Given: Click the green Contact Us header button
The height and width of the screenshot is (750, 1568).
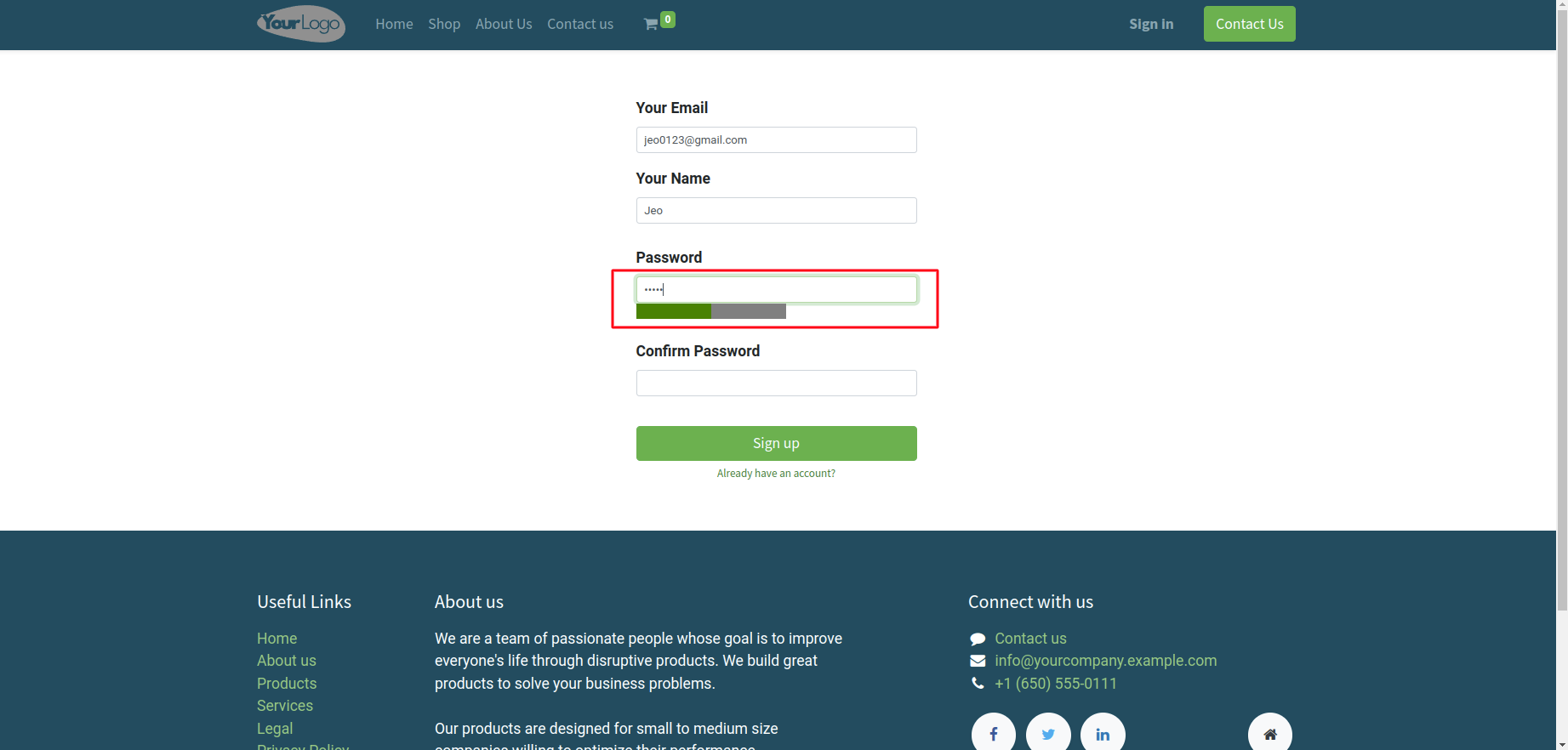Looking at the screenshot, I should (x=1249, y=24).
